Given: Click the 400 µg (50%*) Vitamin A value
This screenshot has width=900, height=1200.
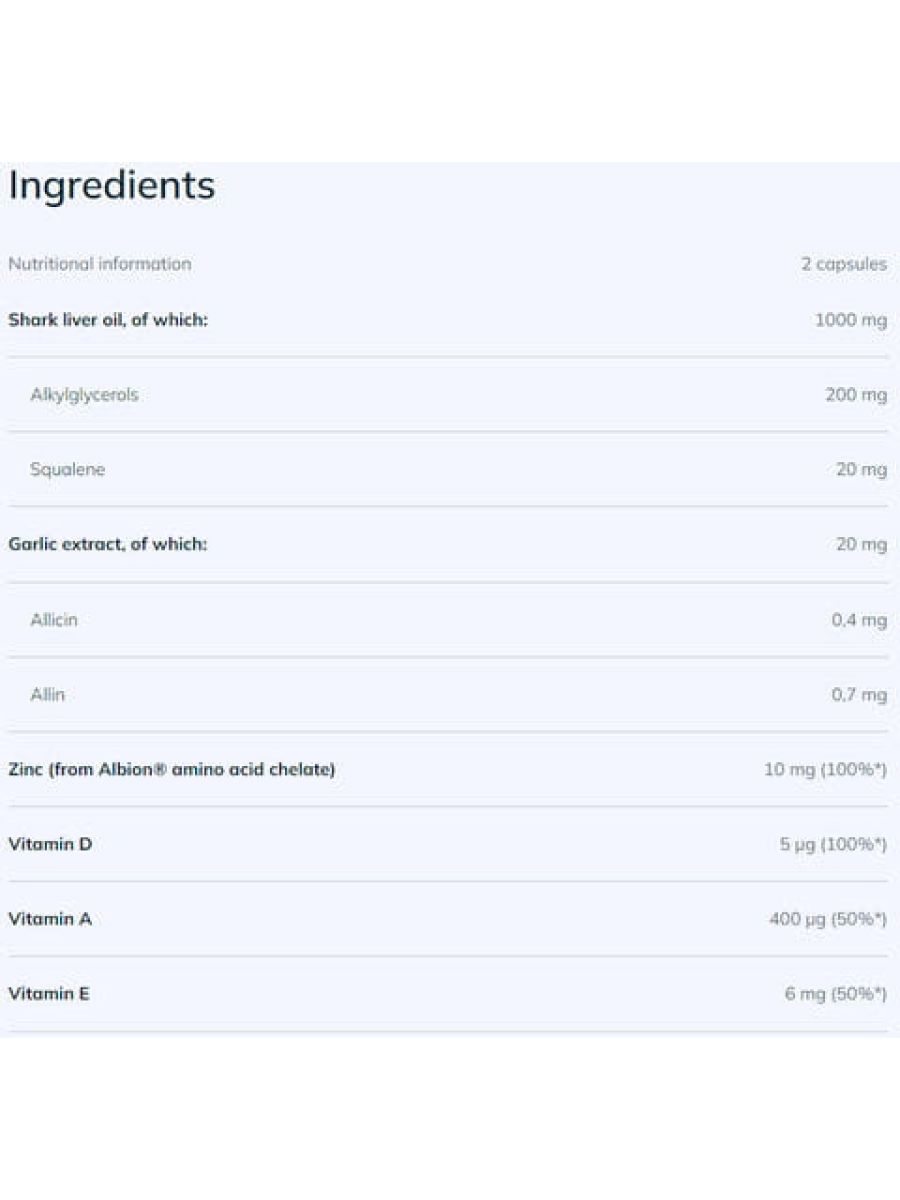Looking at the screenshot, I should tap(828, 919).
